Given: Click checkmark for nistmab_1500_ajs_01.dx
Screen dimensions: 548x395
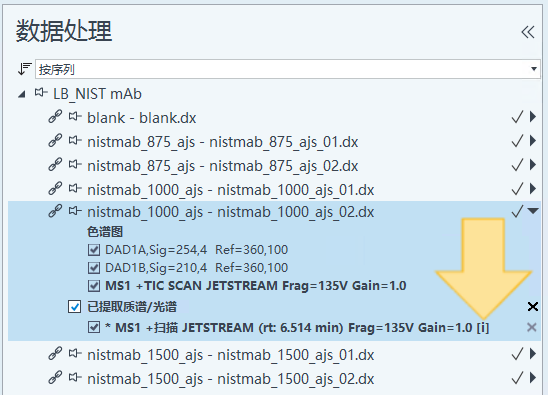Looking at the screenshot, I should pos(517,354).
